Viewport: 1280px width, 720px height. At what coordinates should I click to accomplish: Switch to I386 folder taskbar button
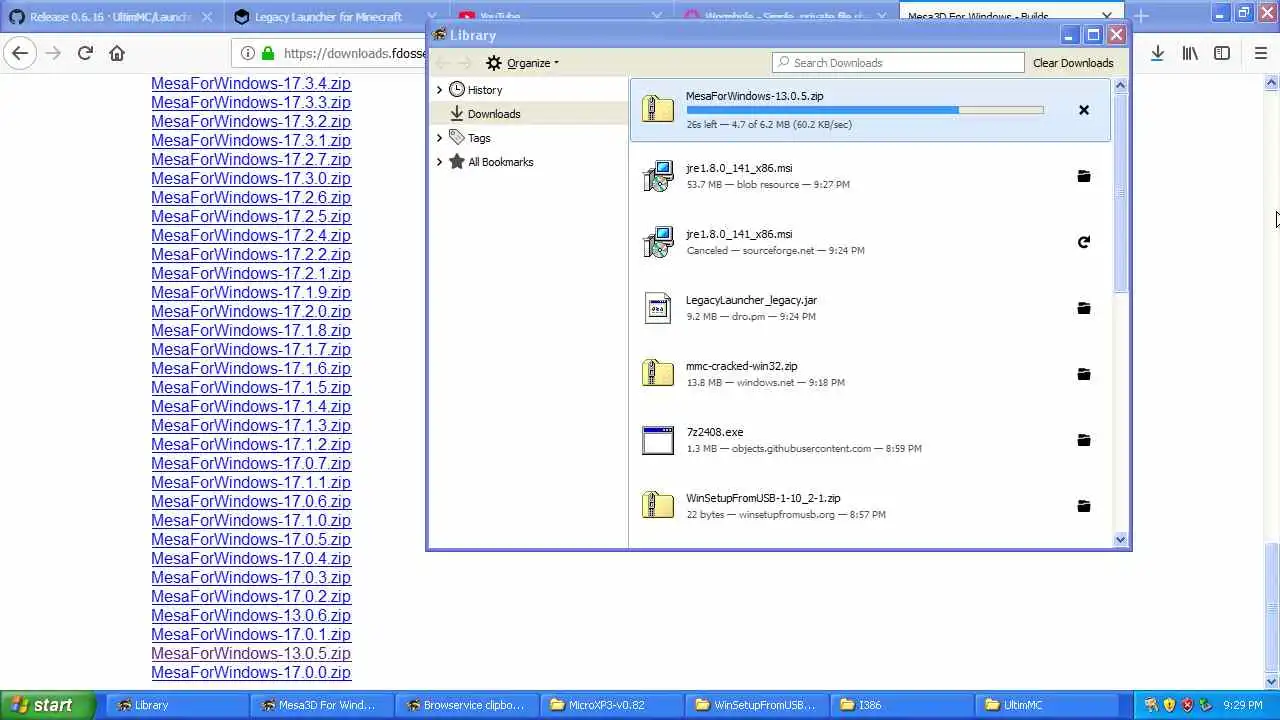[x=901, y=705]
